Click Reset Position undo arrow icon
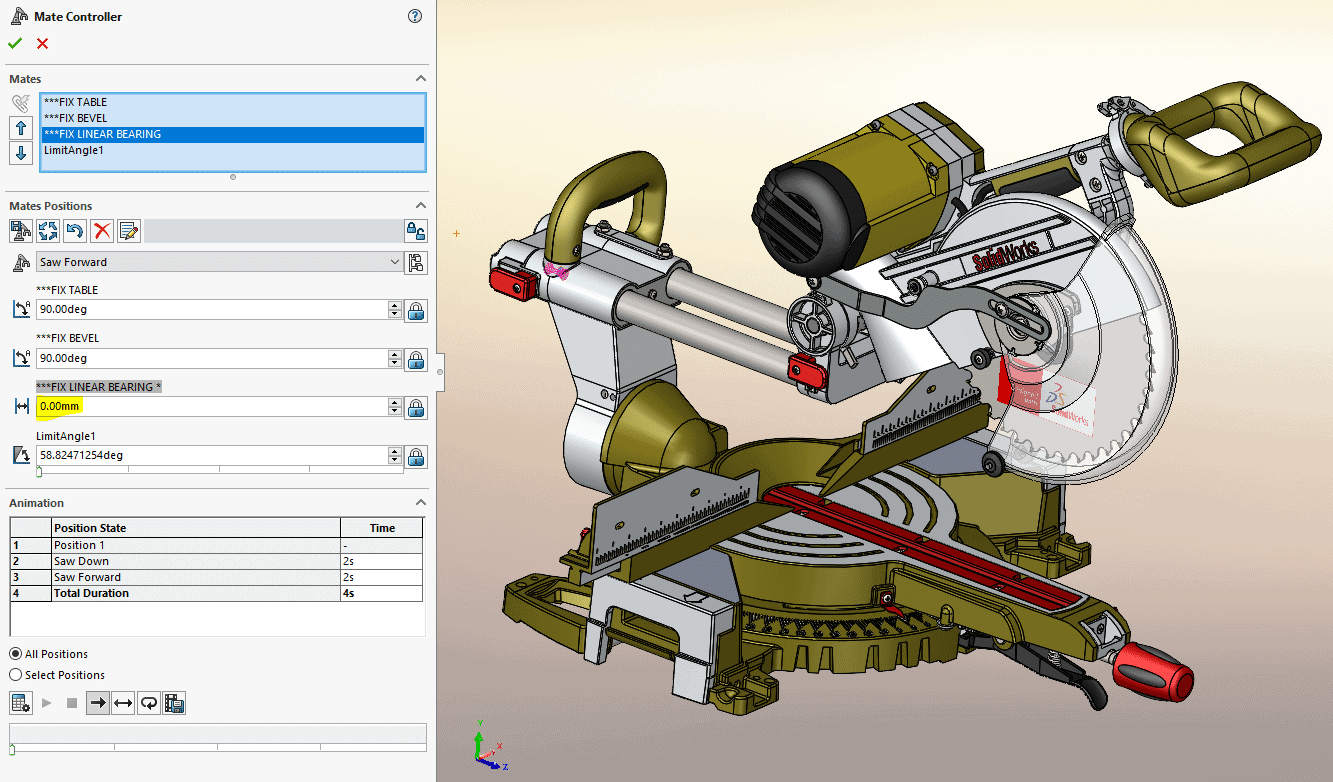1333x782 pixels. click(x=75, y=231)
